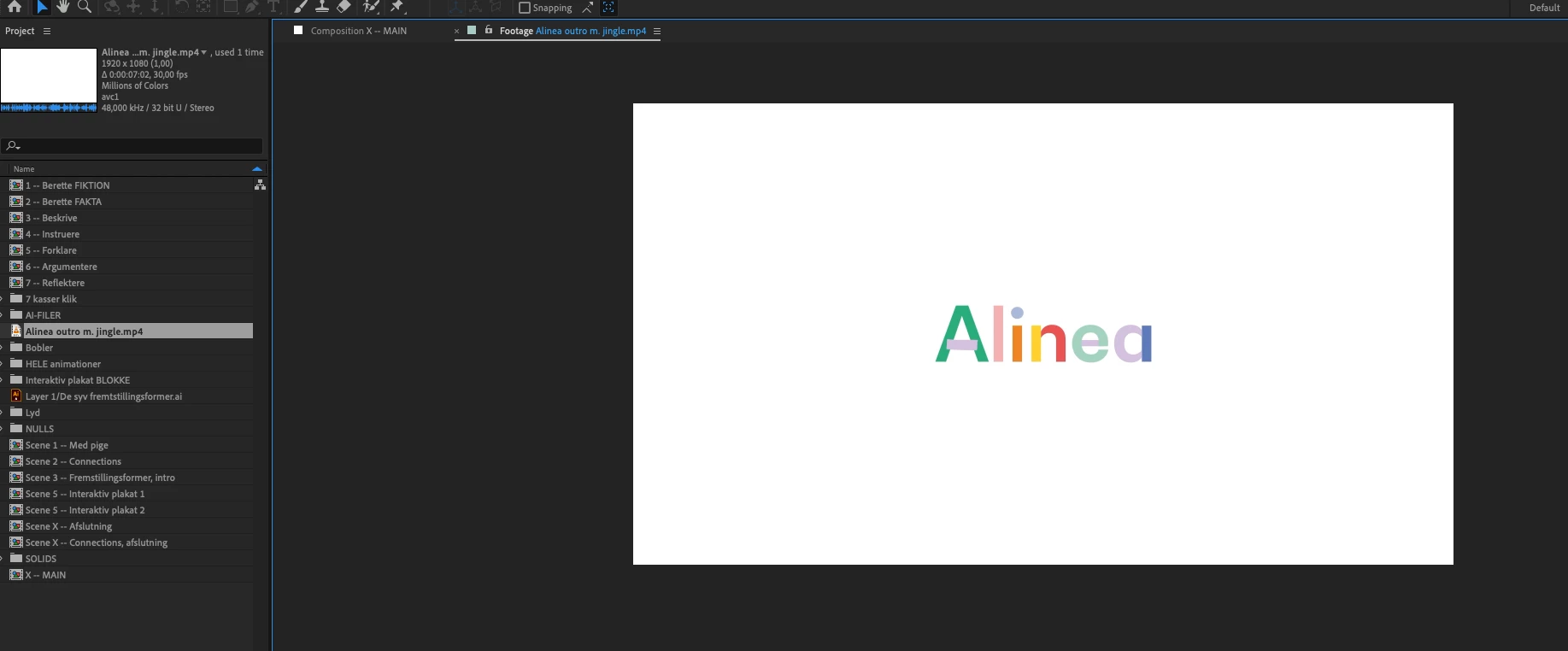This screenshot has width=1568, height=651.
Task: Select the Puppet Pin tool
Action: [397, 7]
